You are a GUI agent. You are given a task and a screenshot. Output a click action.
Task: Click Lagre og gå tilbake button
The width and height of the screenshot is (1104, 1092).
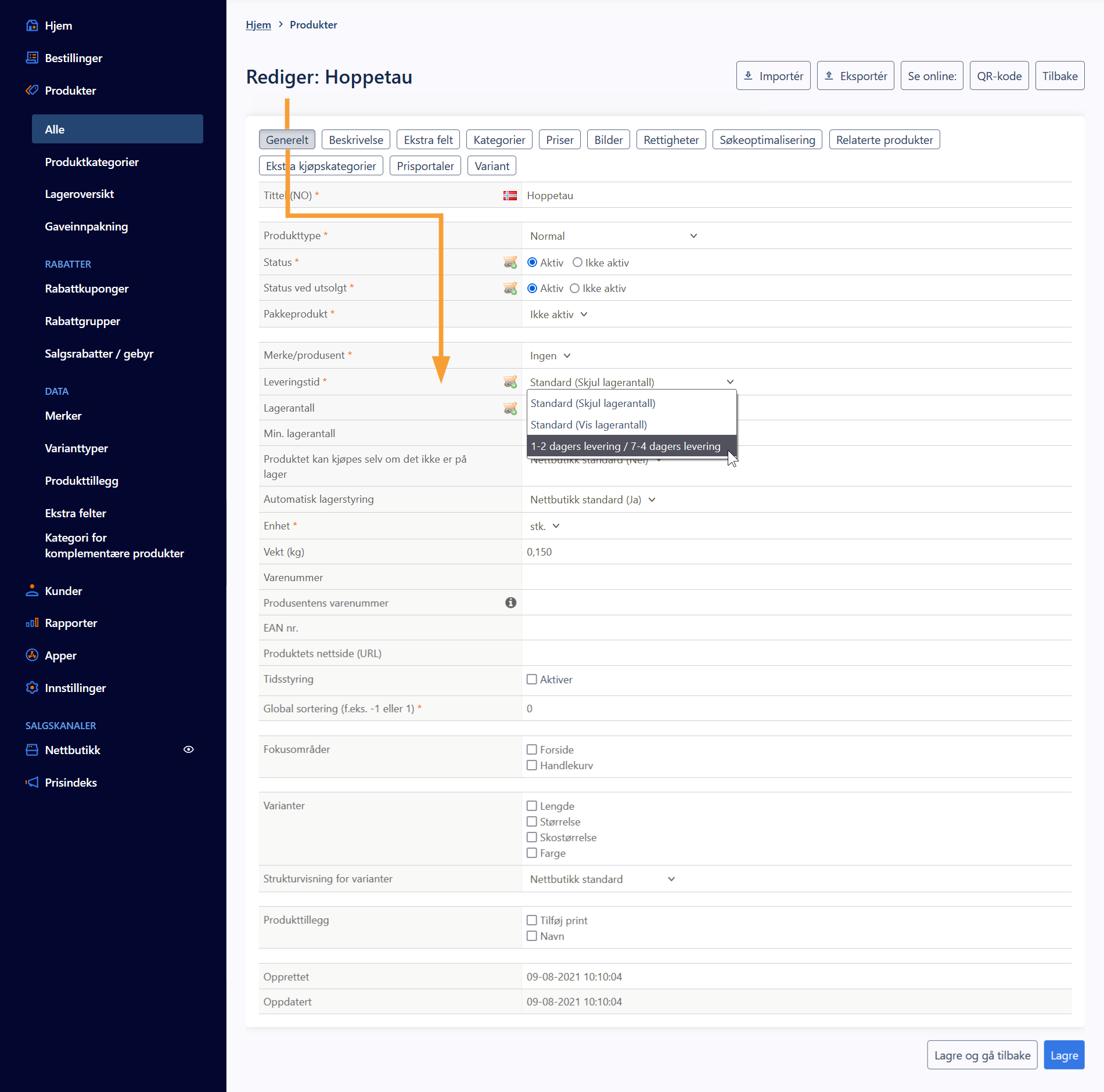pos(983,1055)
